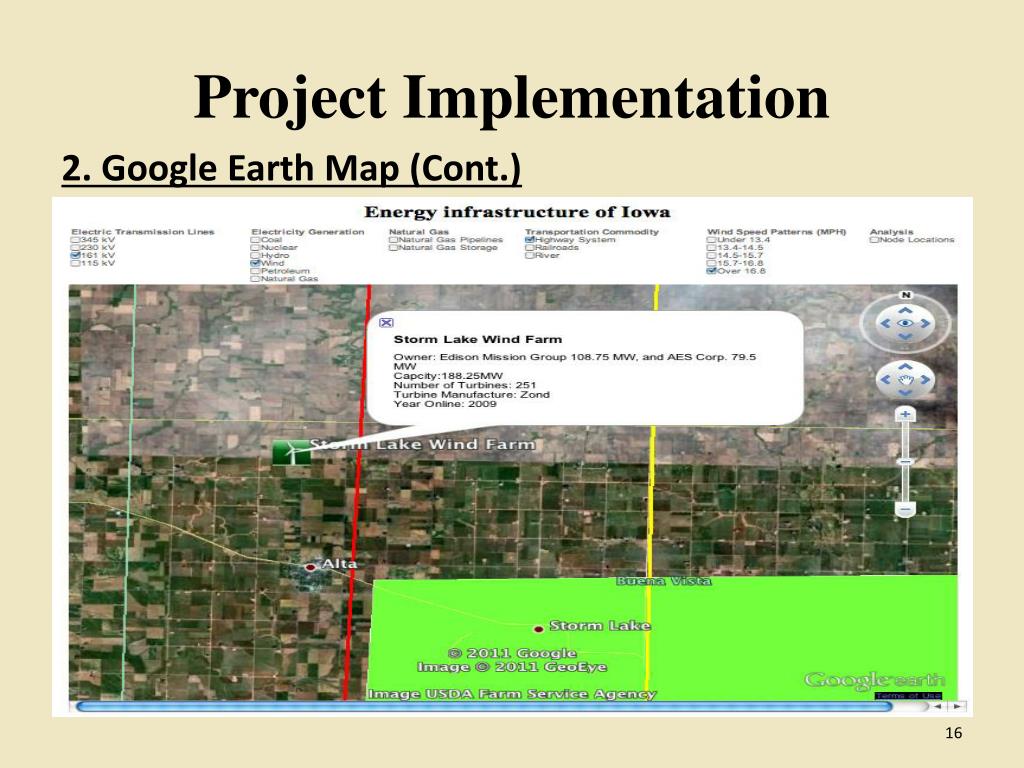Click the pan-right arrow on the hand control

925,379
